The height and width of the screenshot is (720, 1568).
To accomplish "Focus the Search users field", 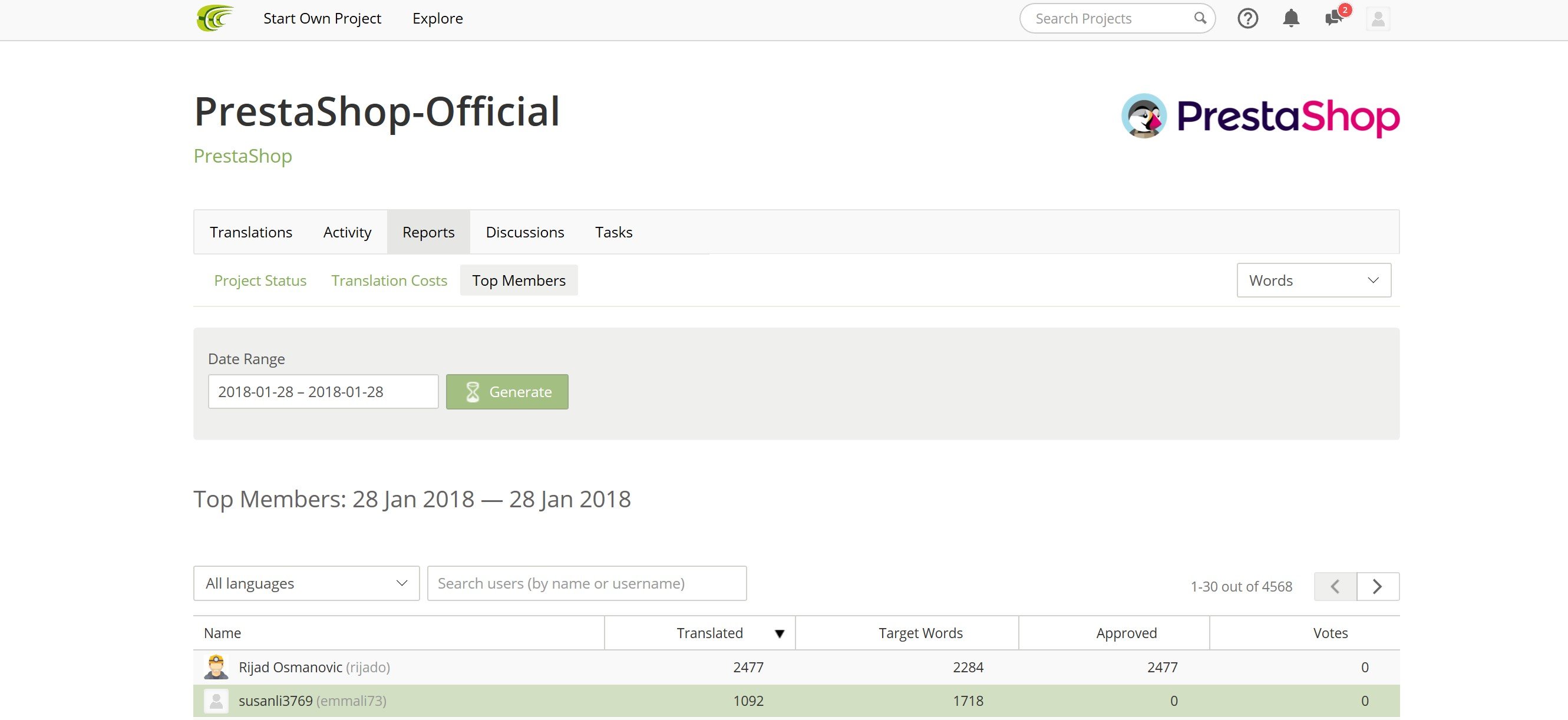I will 586,583.
